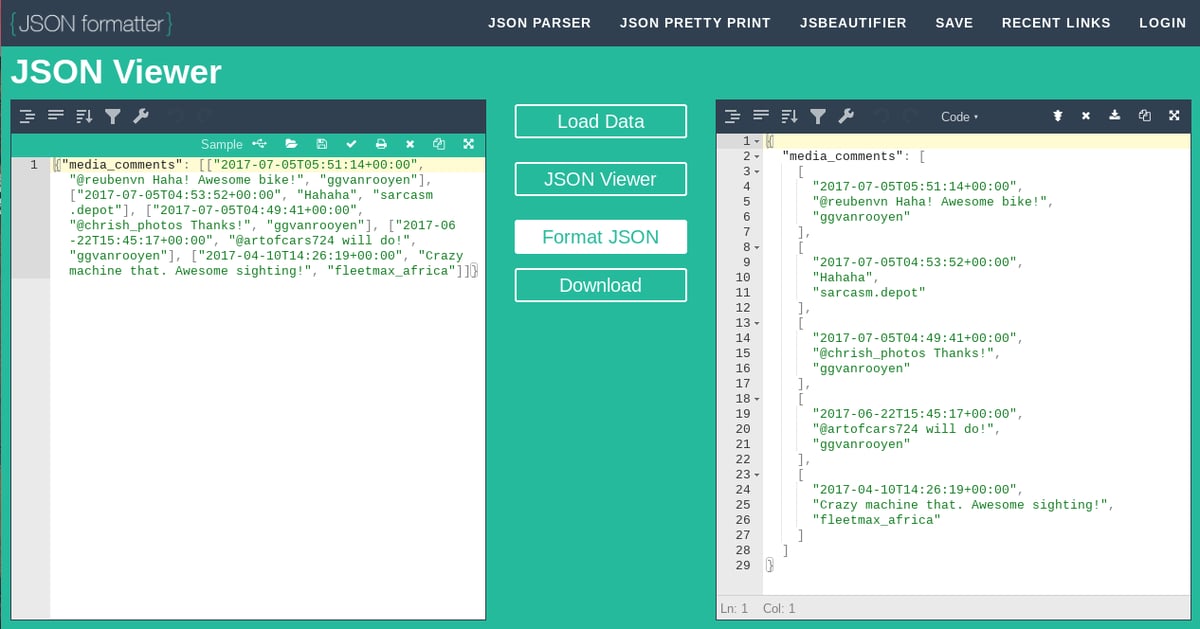Open JSON PARSER from the top menu
This screenshot has height=629, width=1200.
click(x=539, y=22)
